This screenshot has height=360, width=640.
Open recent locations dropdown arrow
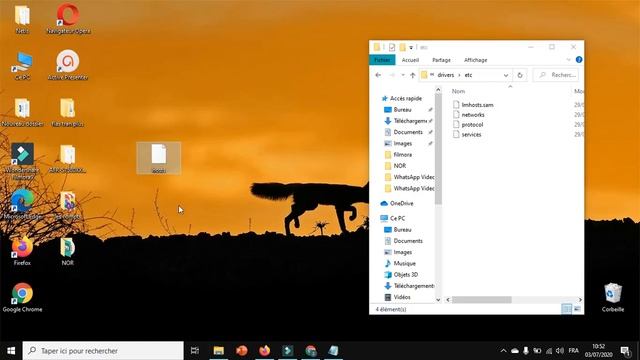pos(403,75)
